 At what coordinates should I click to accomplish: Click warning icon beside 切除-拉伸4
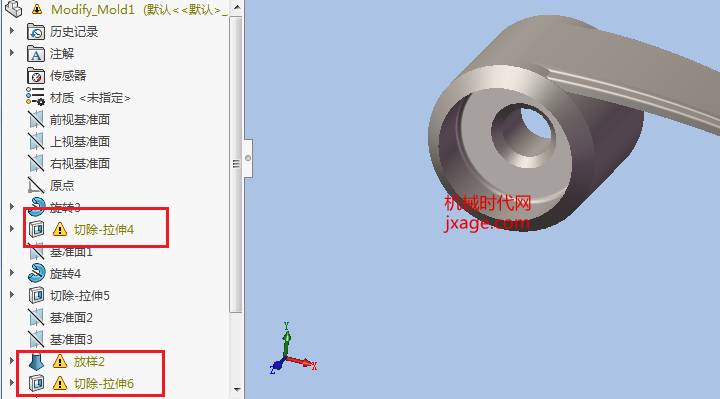(60, 229)
